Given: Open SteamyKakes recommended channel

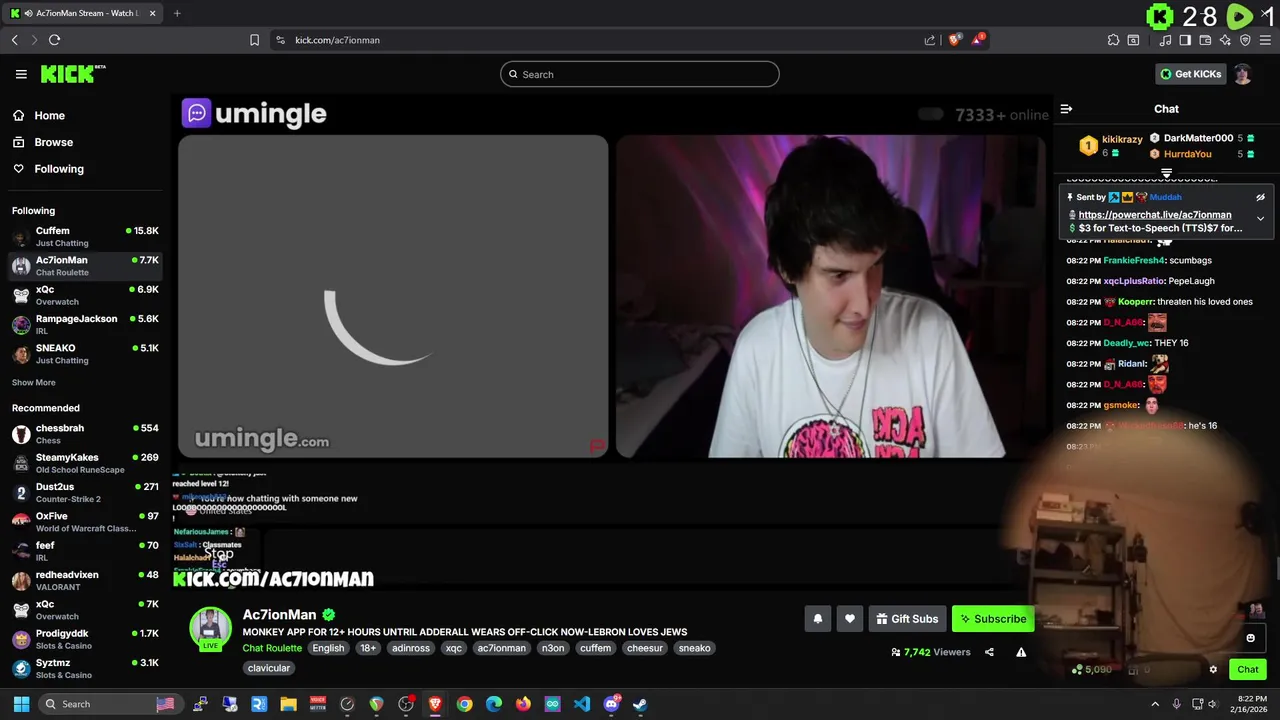Looking at the screenshot, I should click(85, 463).
